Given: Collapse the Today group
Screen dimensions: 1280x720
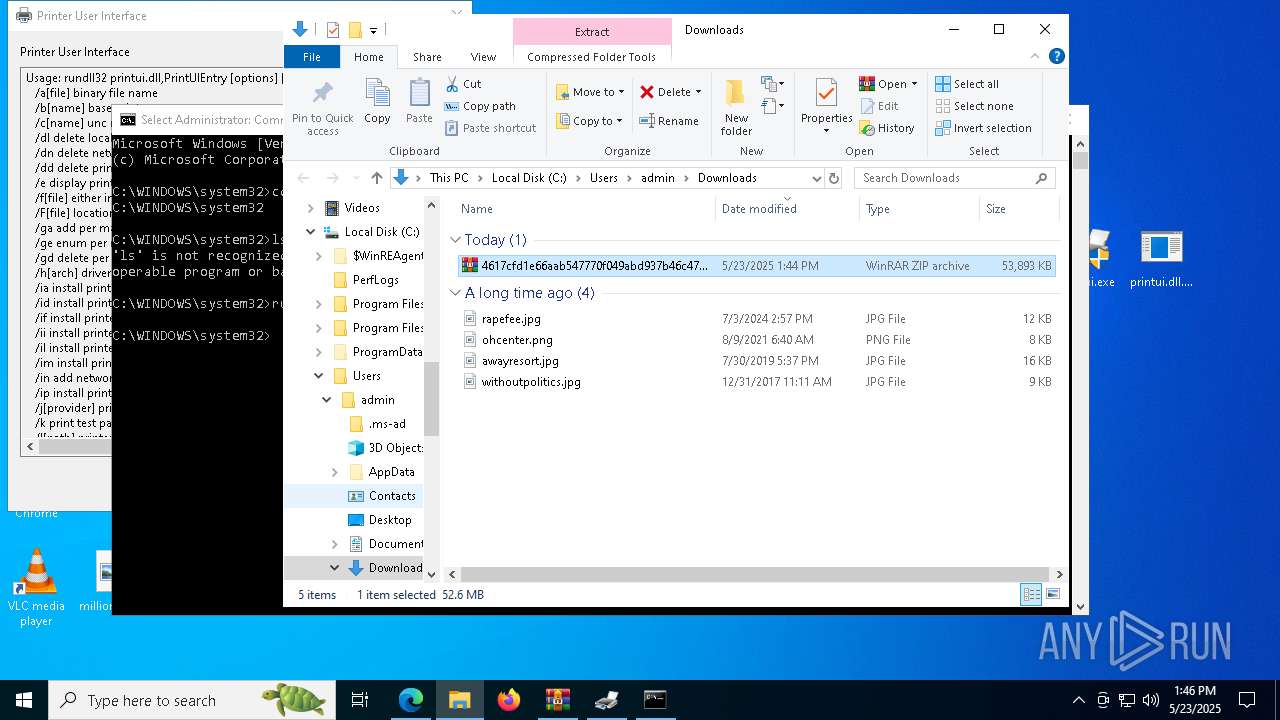Looking at the screenshot, I should point(456,240).
